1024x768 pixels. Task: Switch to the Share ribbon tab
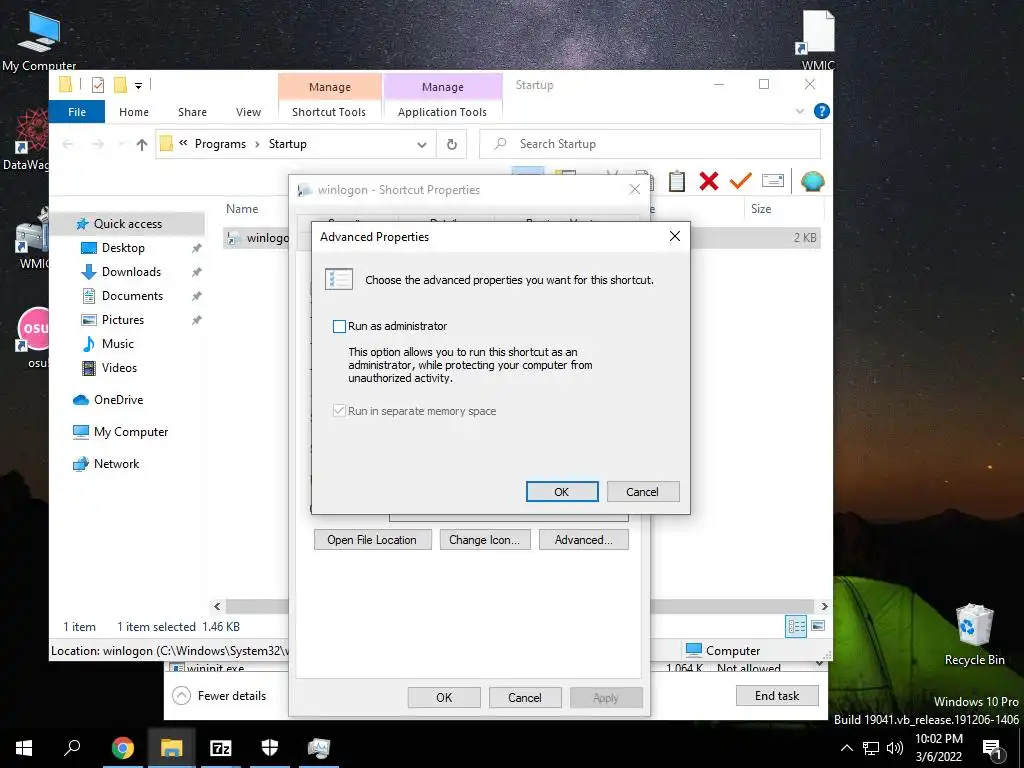(x=192, y=112)
